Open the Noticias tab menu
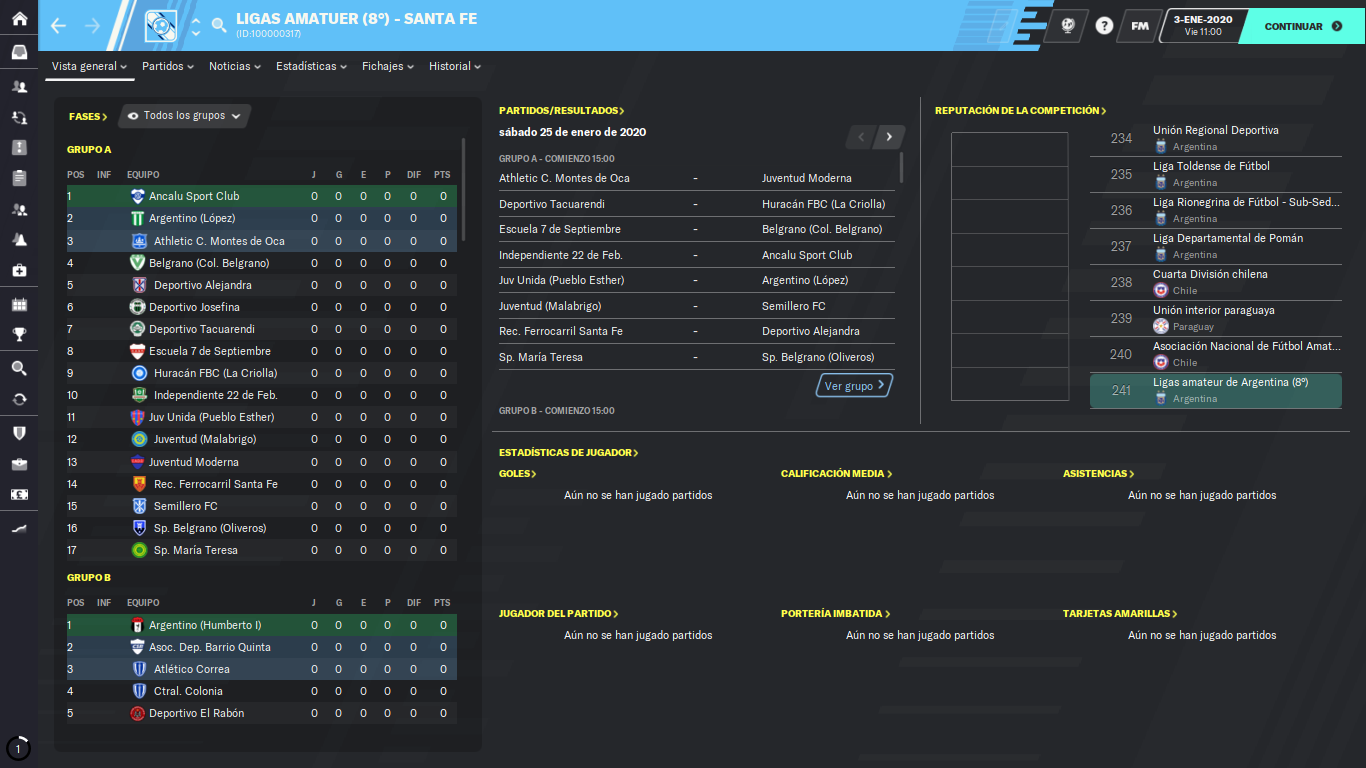1366x768 pixels. tap(235, 66)
